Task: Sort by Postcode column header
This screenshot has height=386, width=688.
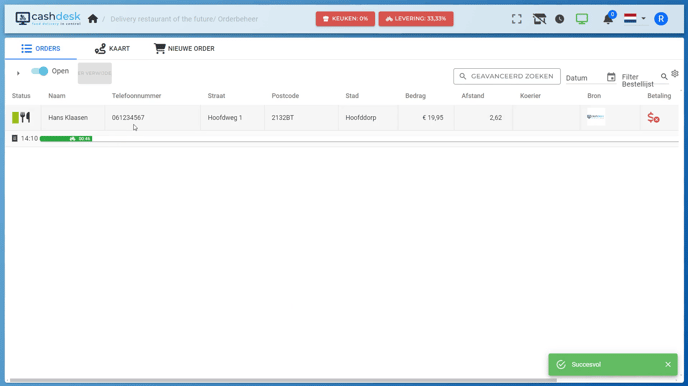Action: point(285,96)
